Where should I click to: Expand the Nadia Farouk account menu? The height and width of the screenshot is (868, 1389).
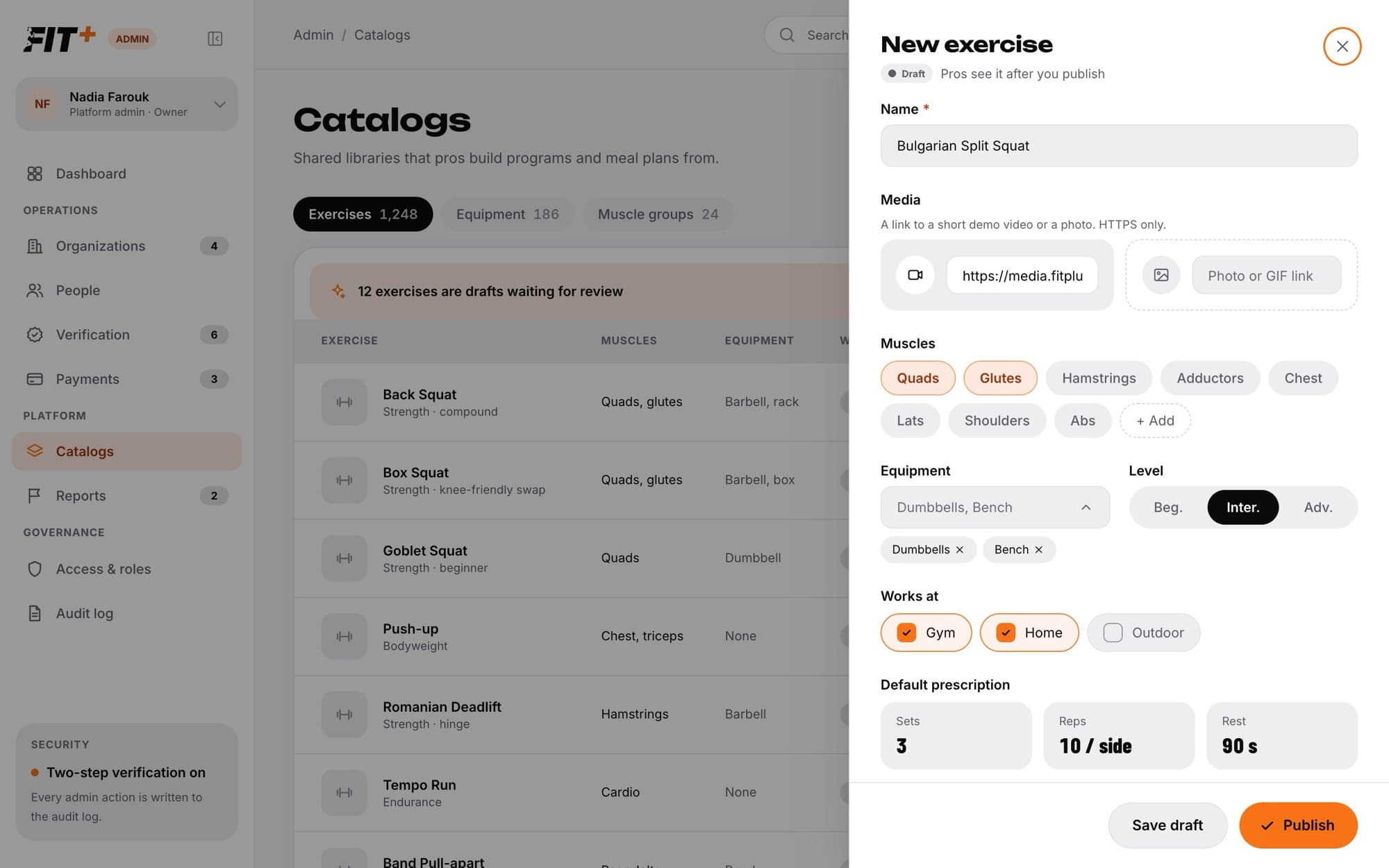(126, 104)
